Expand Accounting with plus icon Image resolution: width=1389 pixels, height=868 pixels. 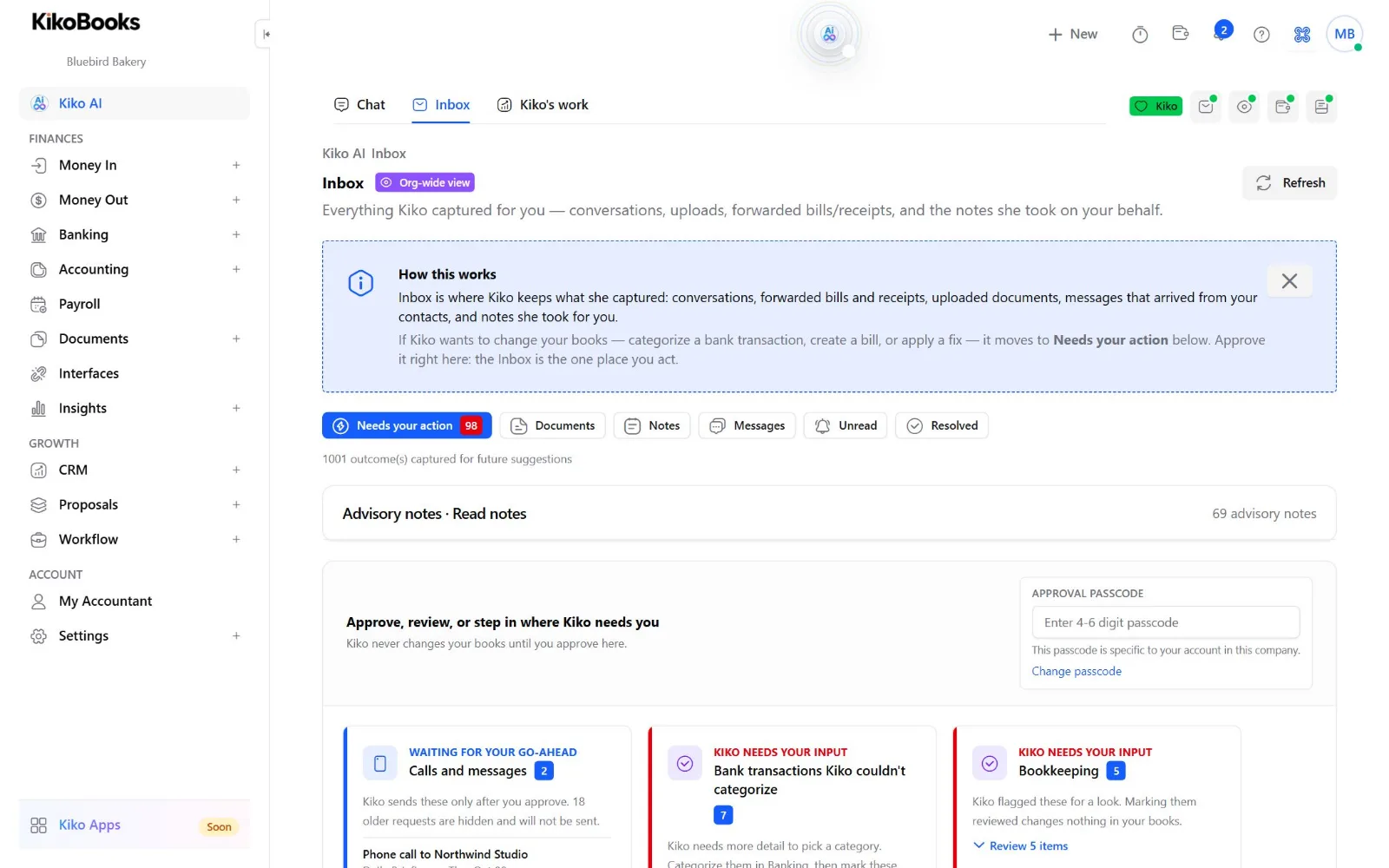point(236,269)
